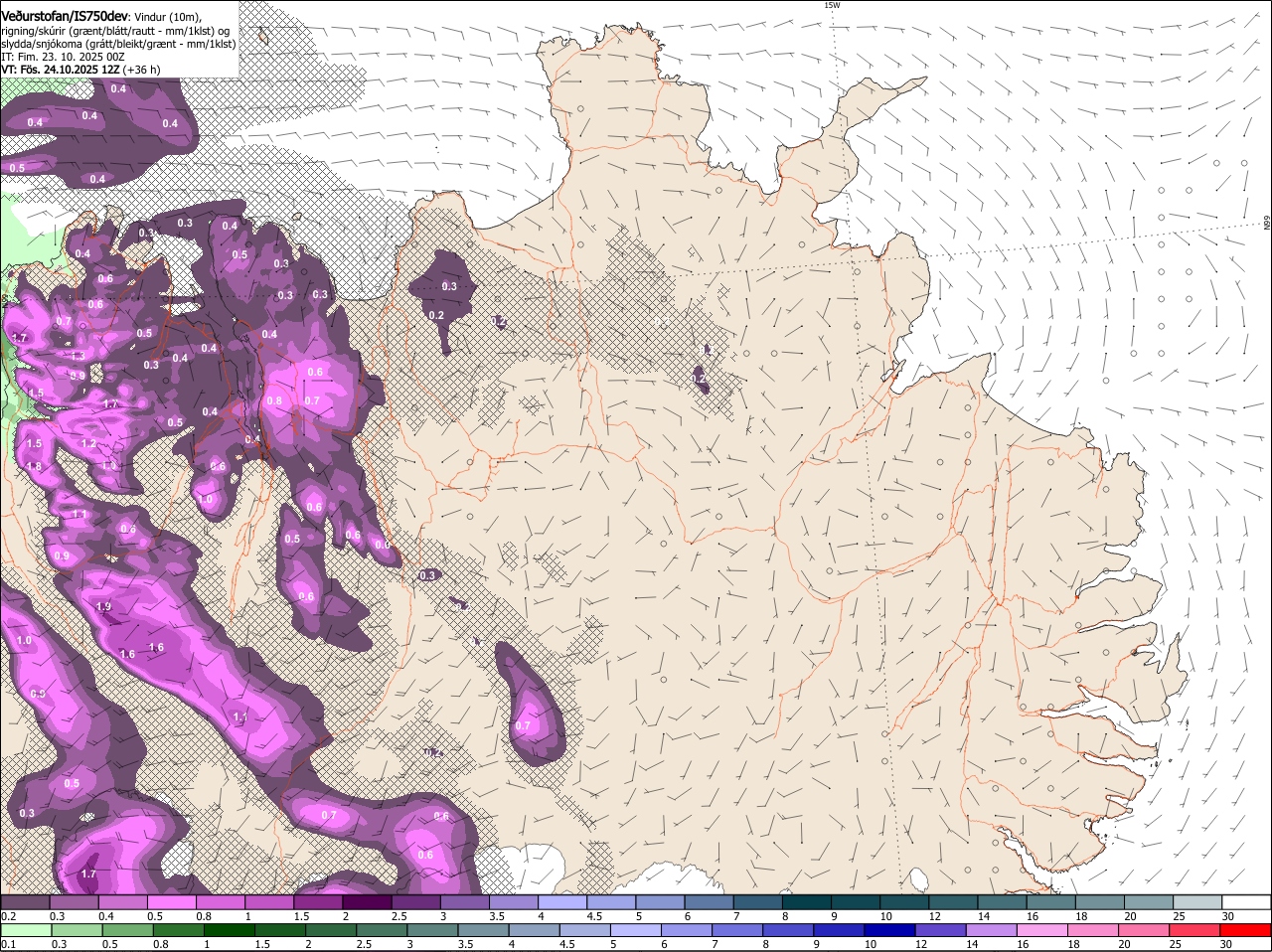1272x952 pixels.
Task: Click the '(+36 h)' forecast offset text
Action: pyautogui.click(x=140, y=70)
